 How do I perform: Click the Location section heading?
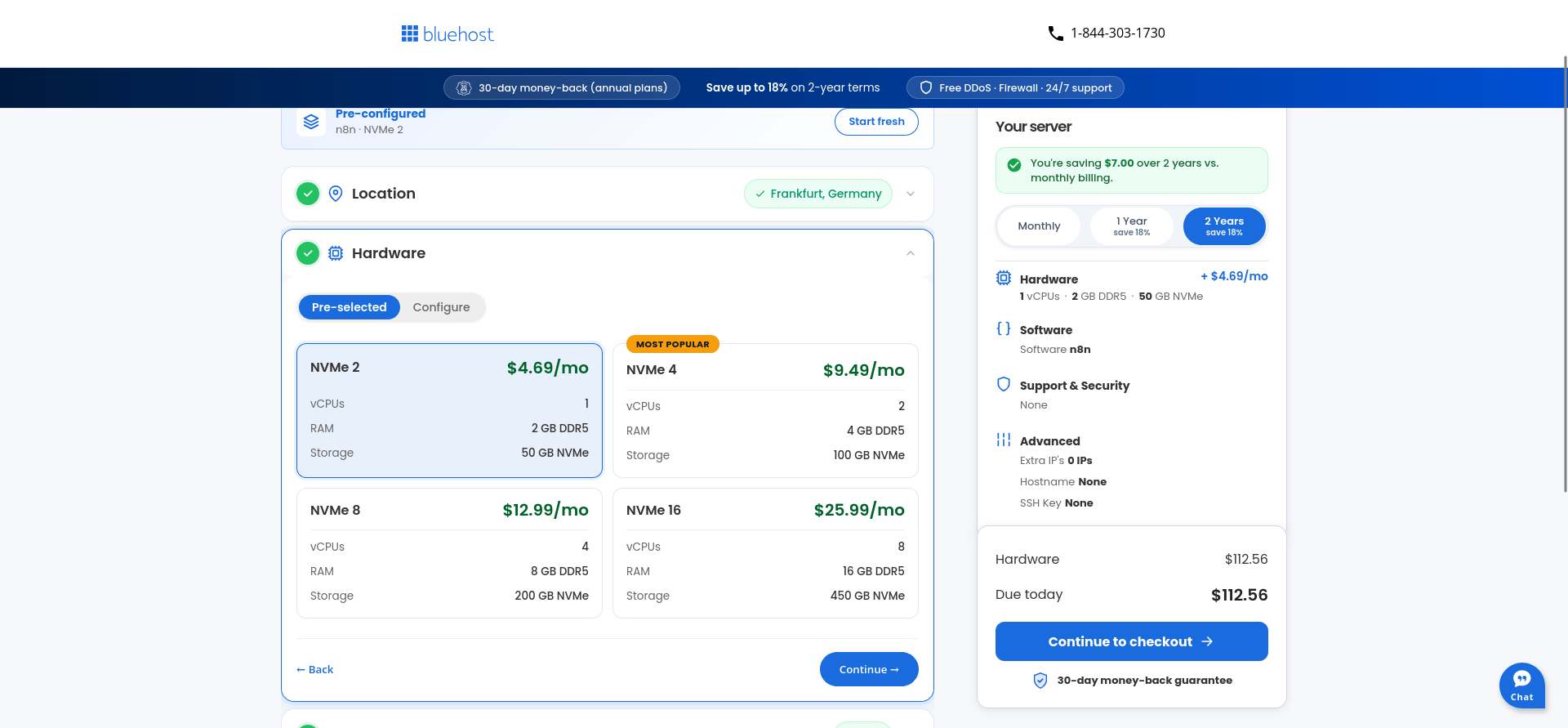click(x=384, y=194)
